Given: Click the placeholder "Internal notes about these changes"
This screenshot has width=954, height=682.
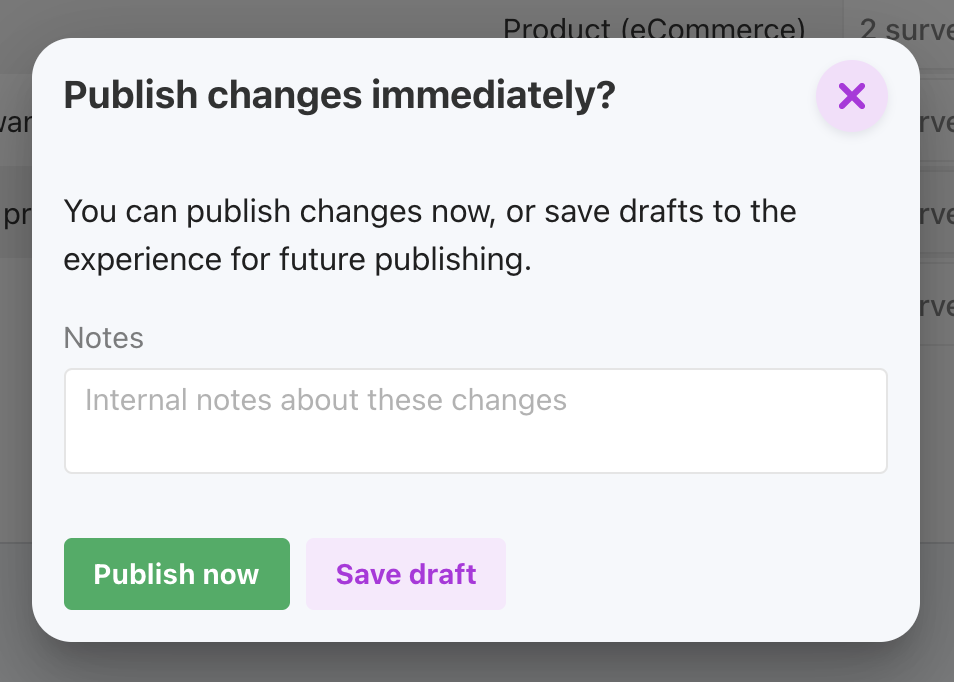Looking at the screenshot, I should [326, 400].
